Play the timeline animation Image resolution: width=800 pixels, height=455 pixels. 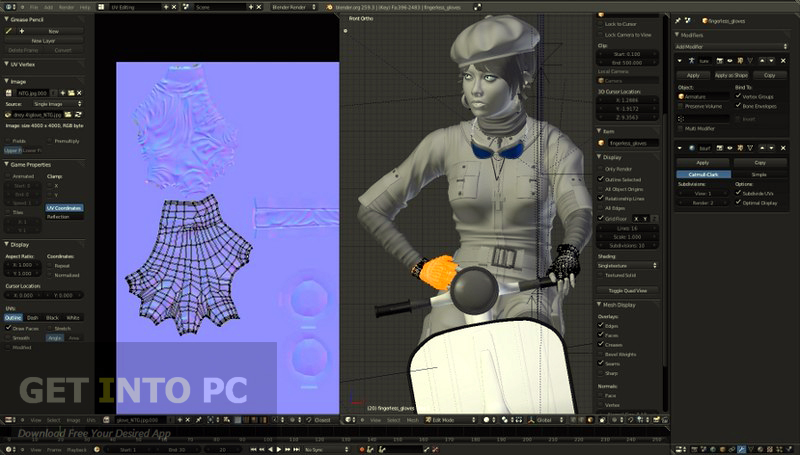[279, 449]
